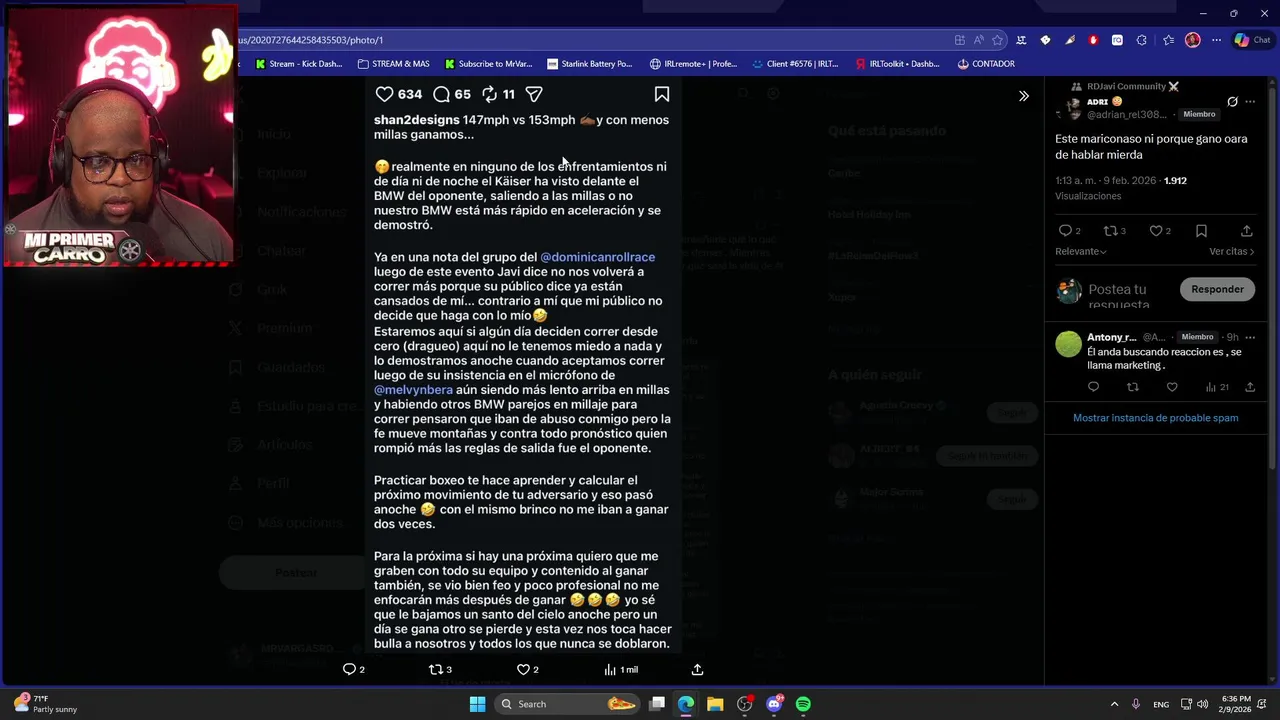Open the Edge profile avatar
The height and width of the screenshot is (720, 1280).
1192,40
